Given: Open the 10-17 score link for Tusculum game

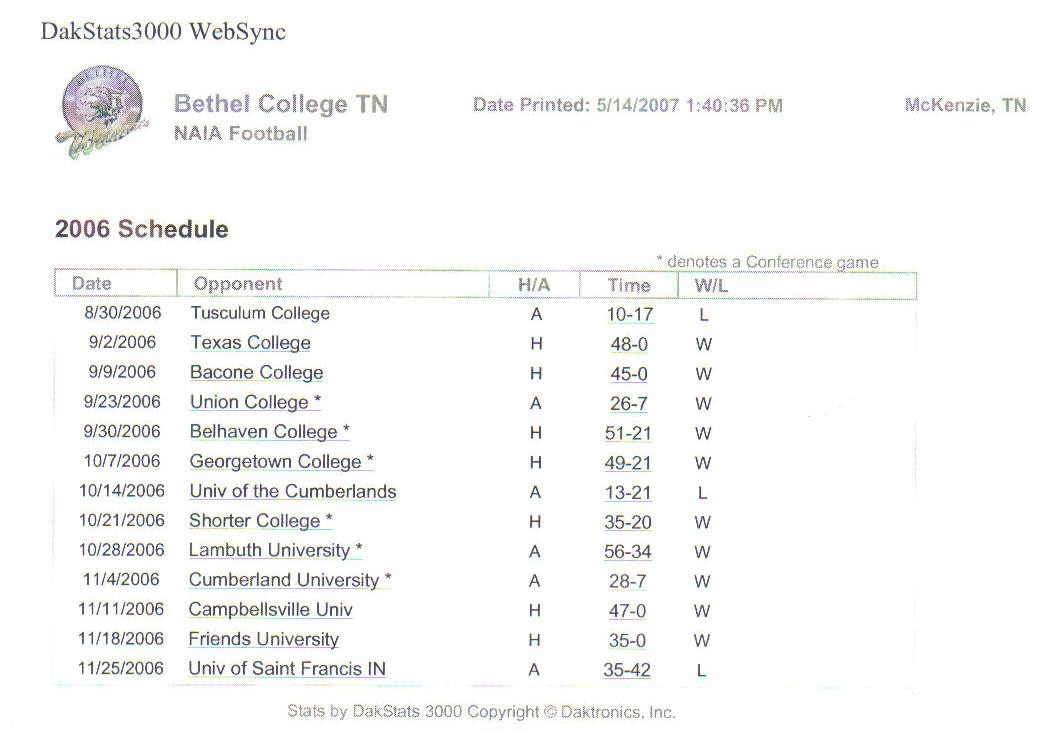Looking at the screenshot, I should 630,315.
